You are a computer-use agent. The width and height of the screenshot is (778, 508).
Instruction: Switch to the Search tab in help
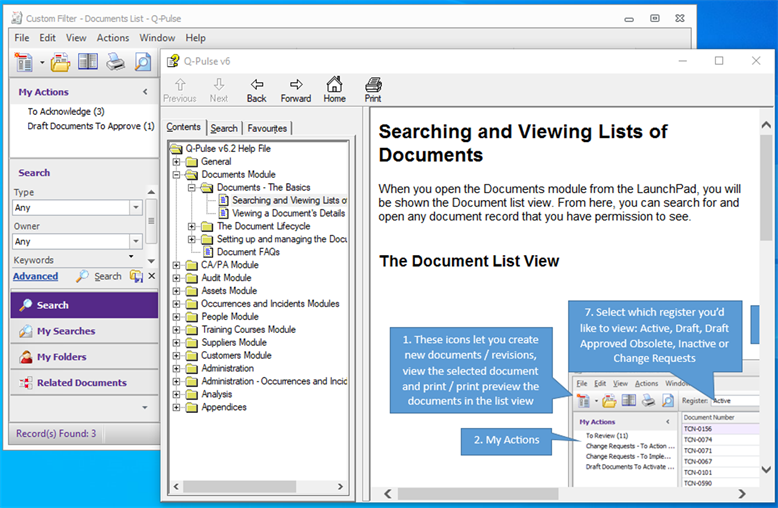[224, 128]
